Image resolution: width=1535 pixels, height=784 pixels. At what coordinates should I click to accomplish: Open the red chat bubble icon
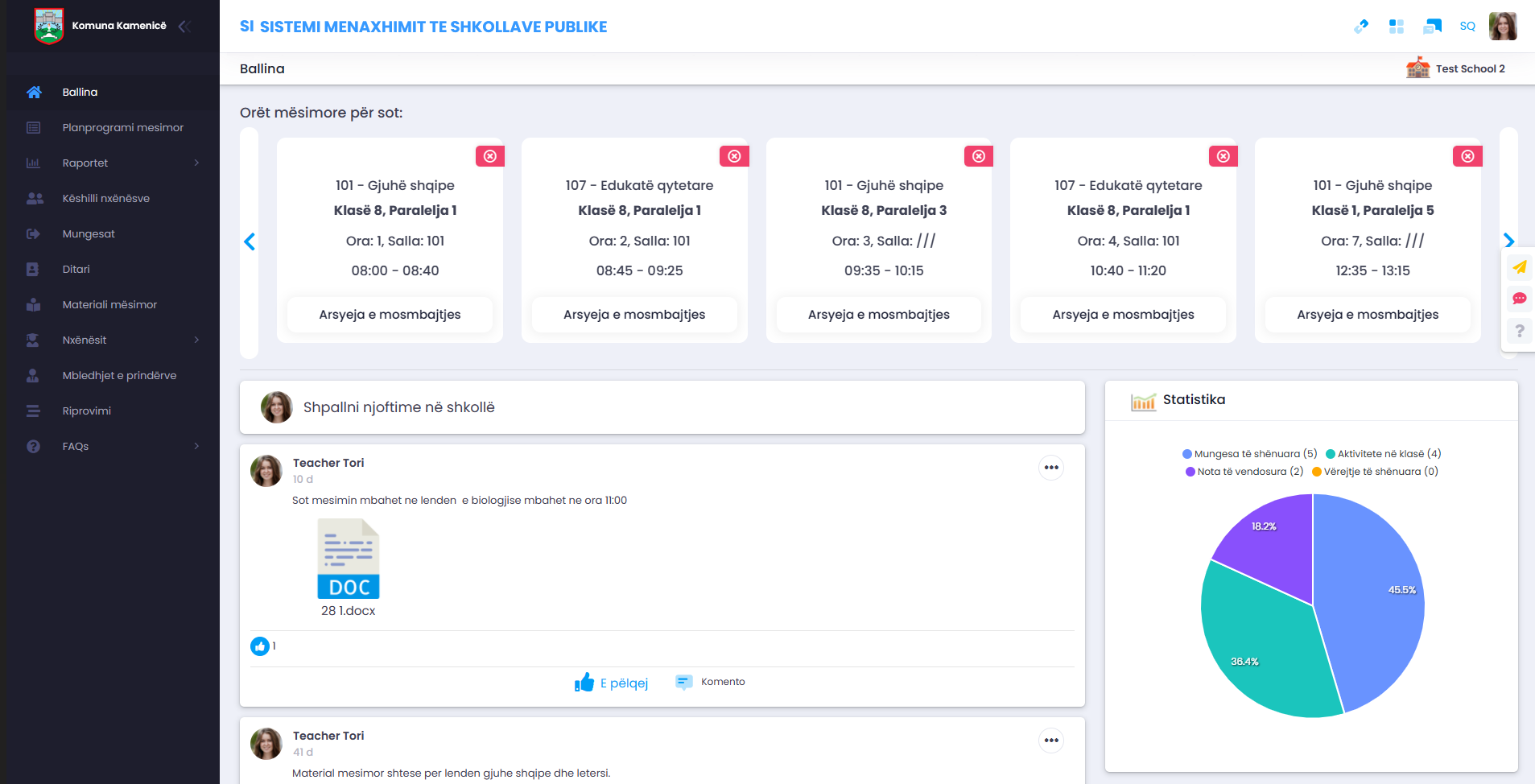(1519, 299)
